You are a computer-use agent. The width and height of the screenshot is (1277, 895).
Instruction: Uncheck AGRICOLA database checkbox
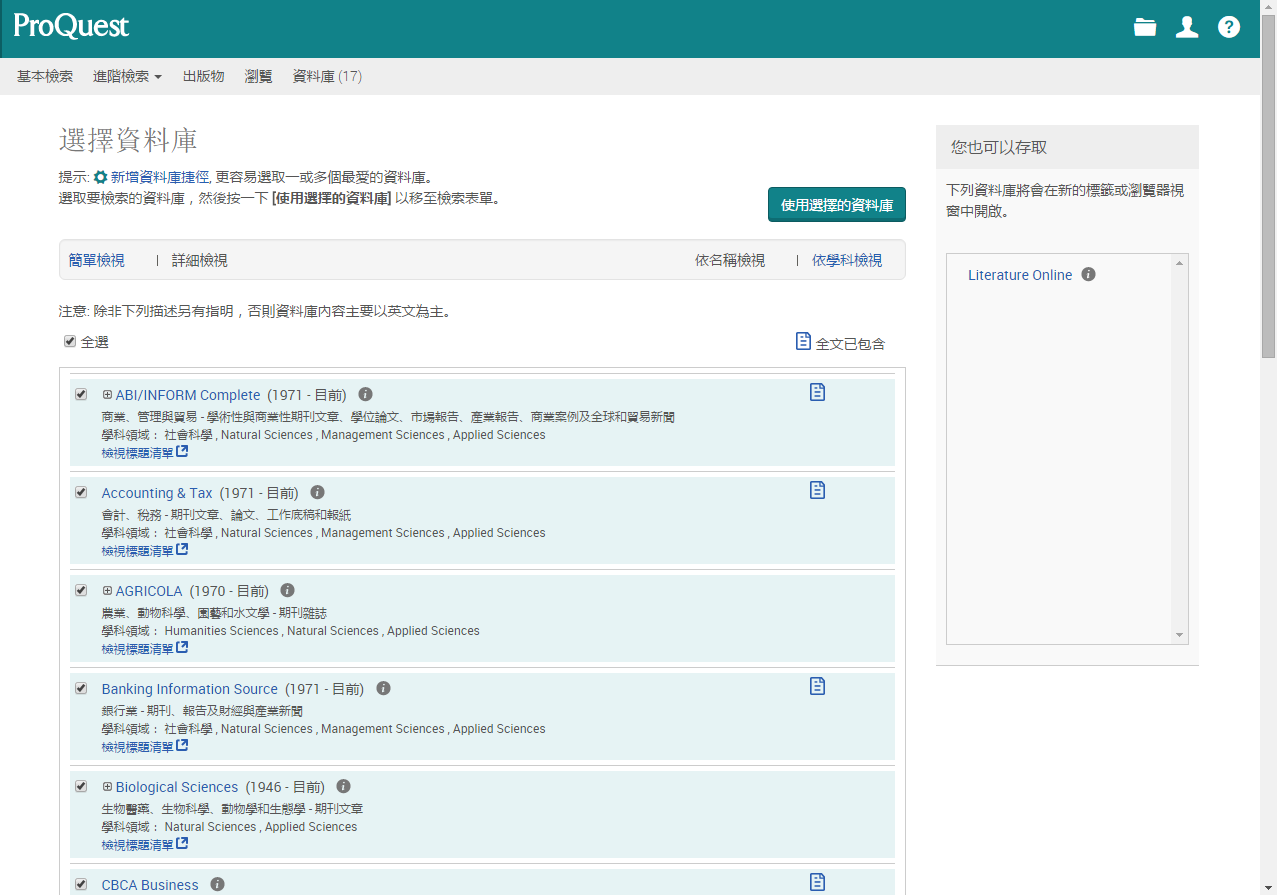pos(81,590)
